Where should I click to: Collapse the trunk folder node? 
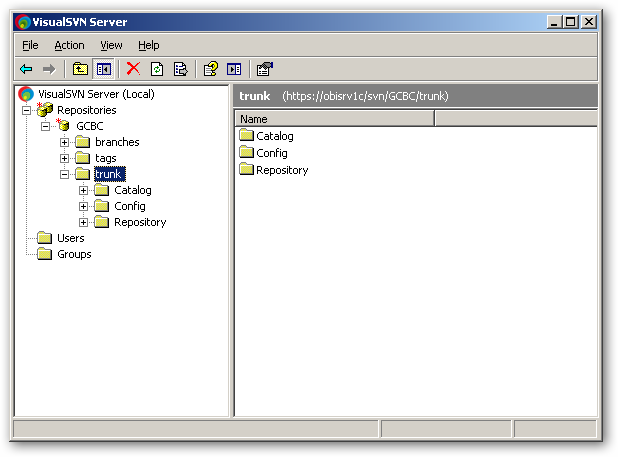pyautogui.click(x=64, y=174)
